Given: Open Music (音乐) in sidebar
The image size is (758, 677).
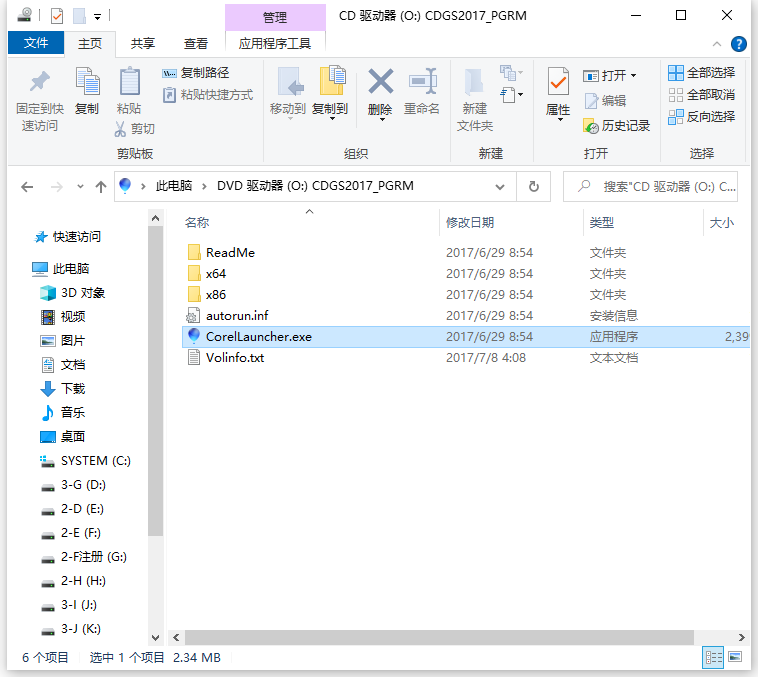Looking at the screenshot, I should pos(62,412).
